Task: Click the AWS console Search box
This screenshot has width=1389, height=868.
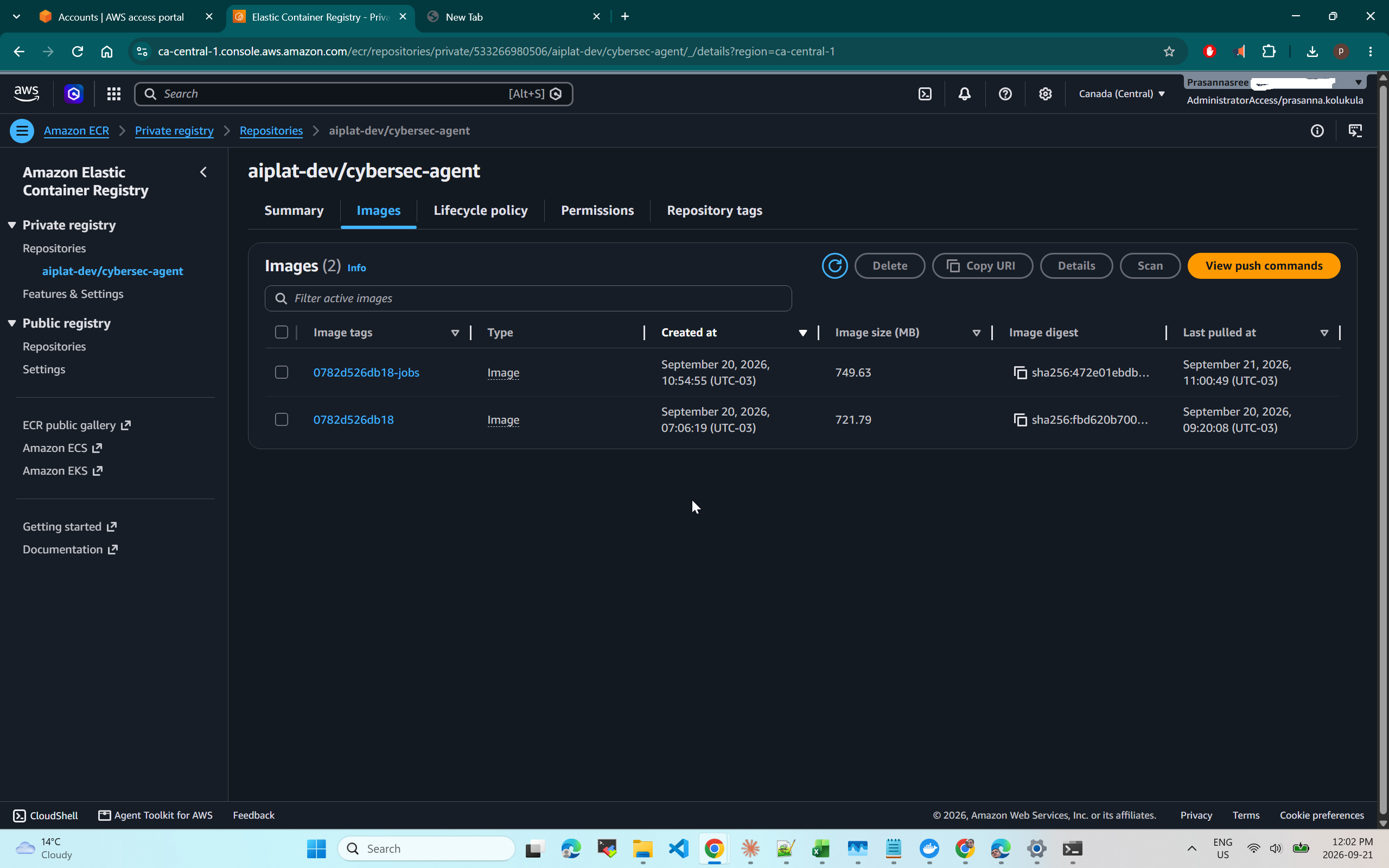Action: point(354,93)
